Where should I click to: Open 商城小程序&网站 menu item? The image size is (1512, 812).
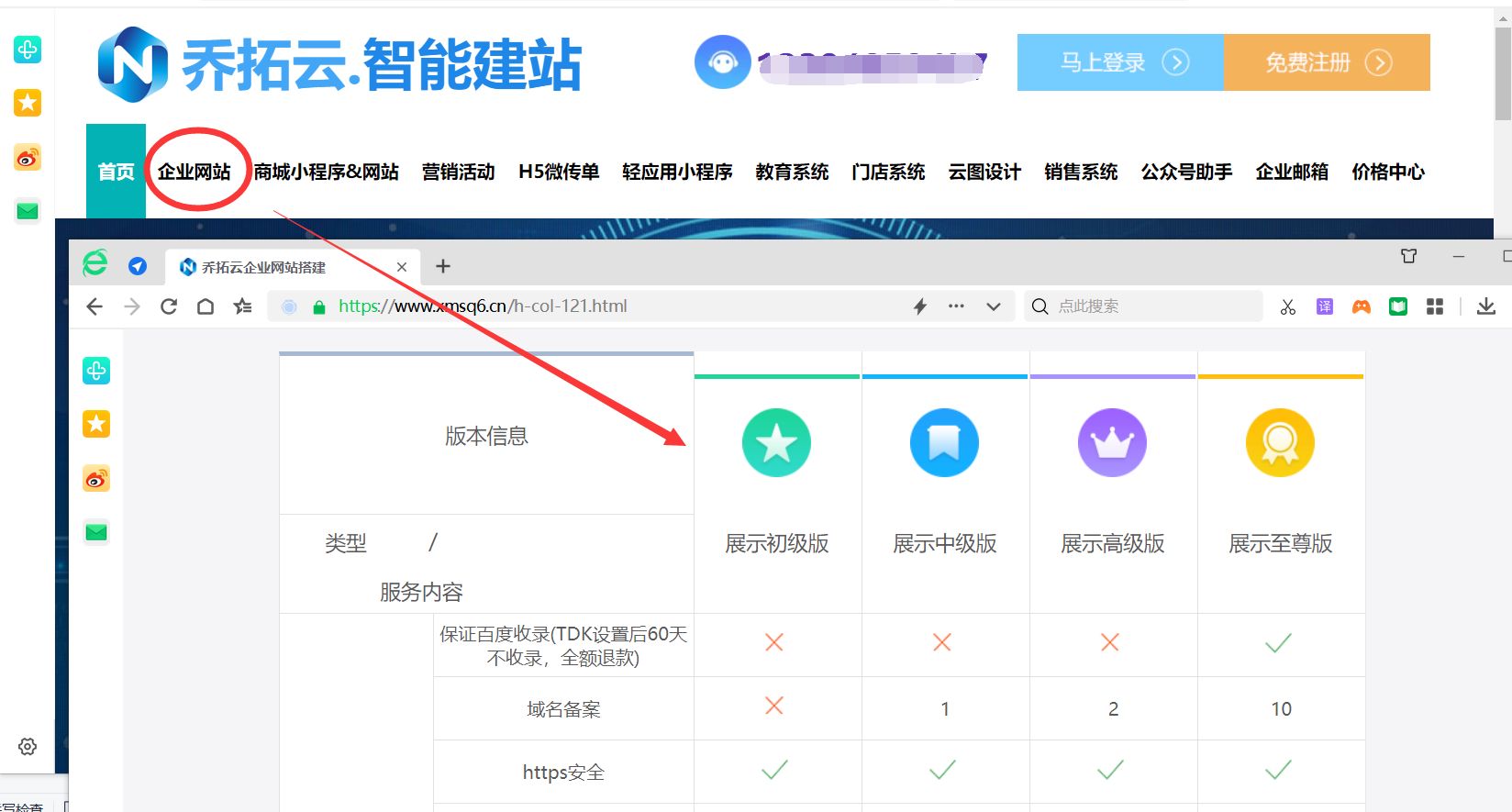pos(327,172)
